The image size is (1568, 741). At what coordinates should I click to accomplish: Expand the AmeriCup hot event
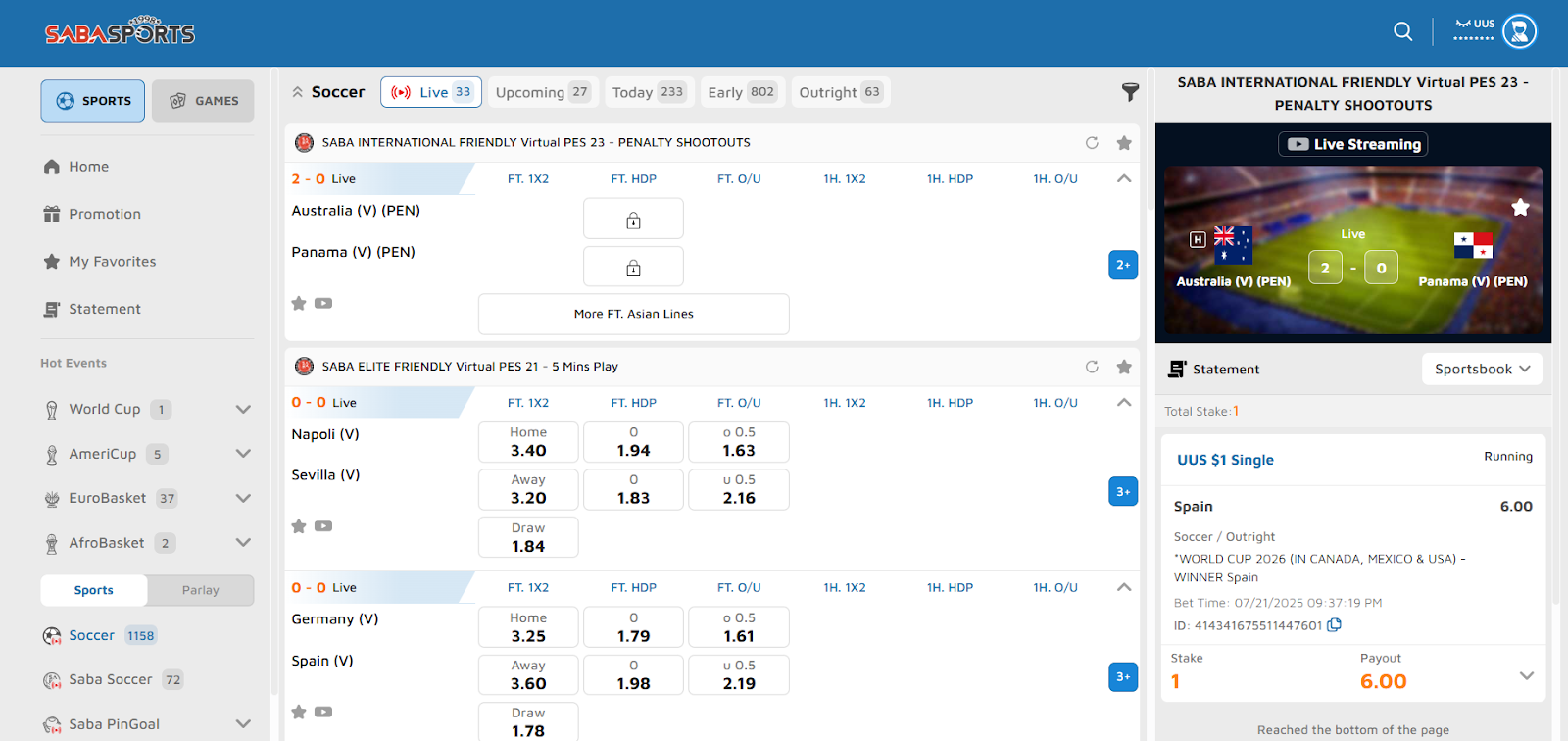point(243,454)
